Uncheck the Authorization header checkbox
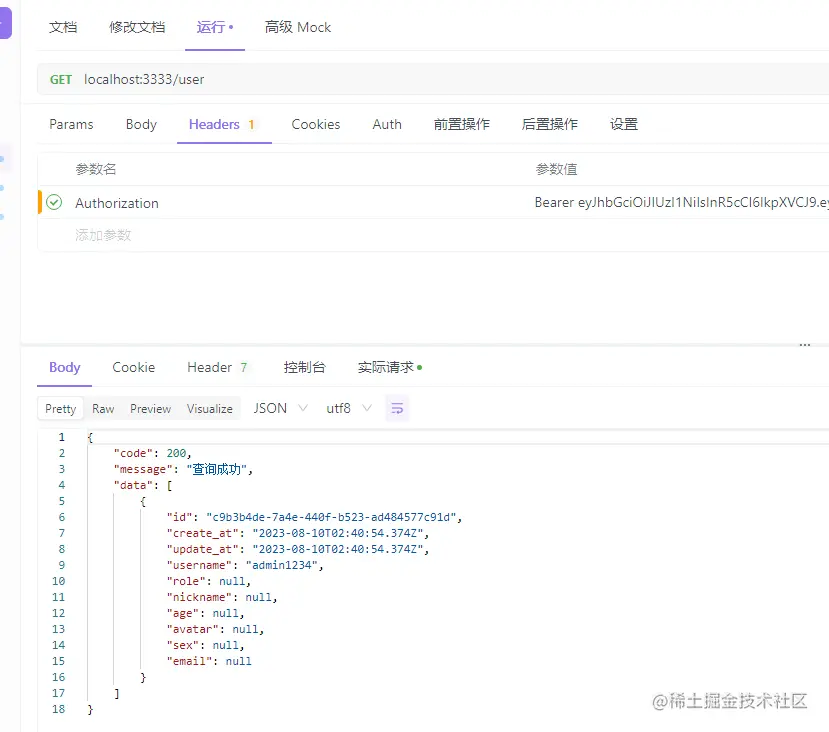This screenshot has width=829, height=732. click(54, 202)
